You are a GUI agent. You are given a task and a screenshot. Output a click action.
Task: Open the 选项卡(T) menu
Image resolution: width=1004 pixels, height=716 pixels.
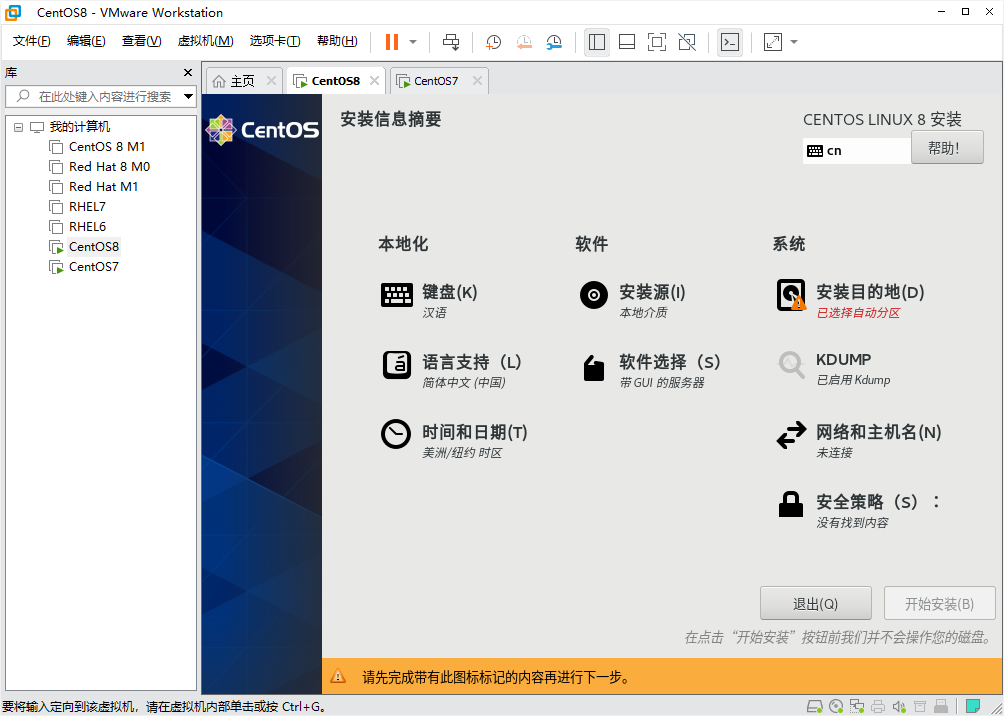click(x=275, y=41)
